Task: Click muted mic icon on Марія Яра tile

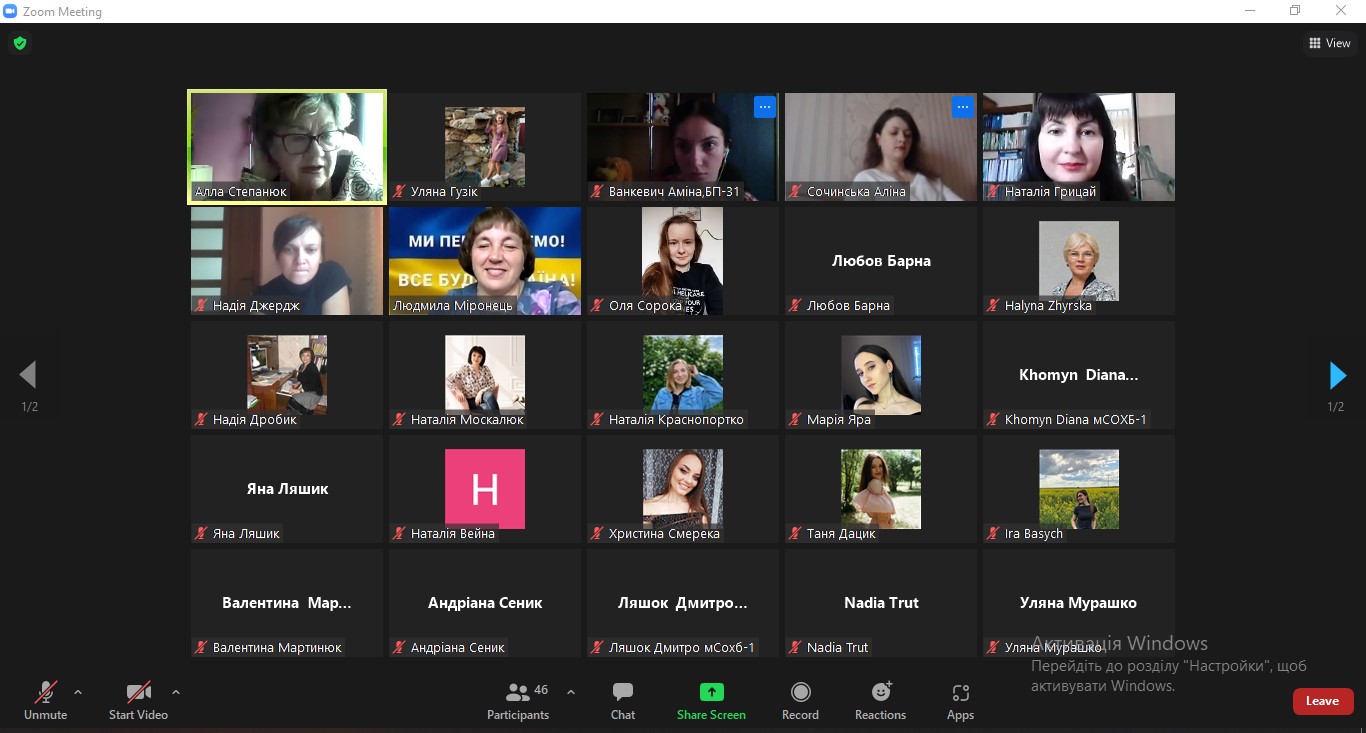Action: click(796, 419)
